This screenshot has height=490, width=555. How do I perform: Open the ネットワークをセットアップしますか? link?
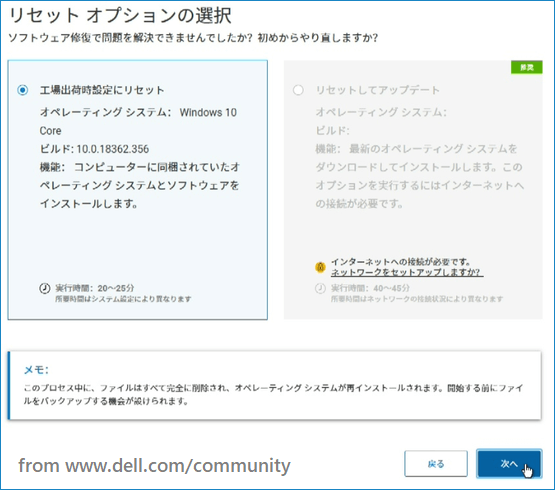(406, 272)
